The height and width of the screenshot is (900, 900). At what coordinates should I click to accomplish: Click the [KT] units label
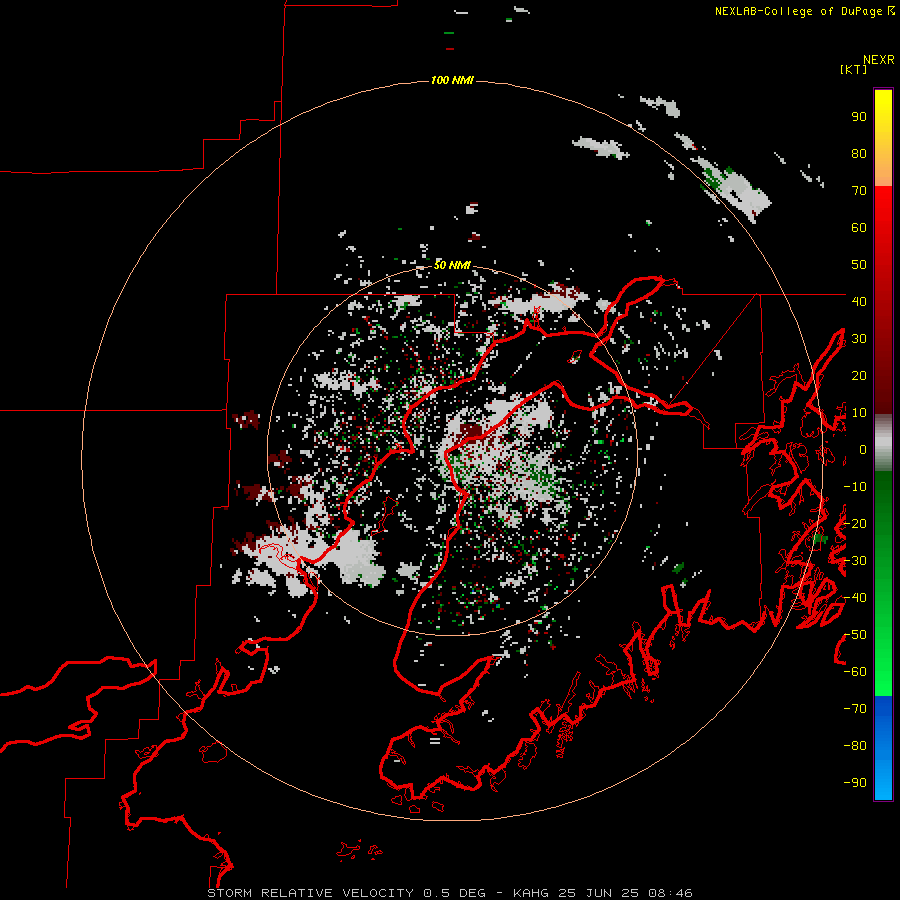coord(854,69)
